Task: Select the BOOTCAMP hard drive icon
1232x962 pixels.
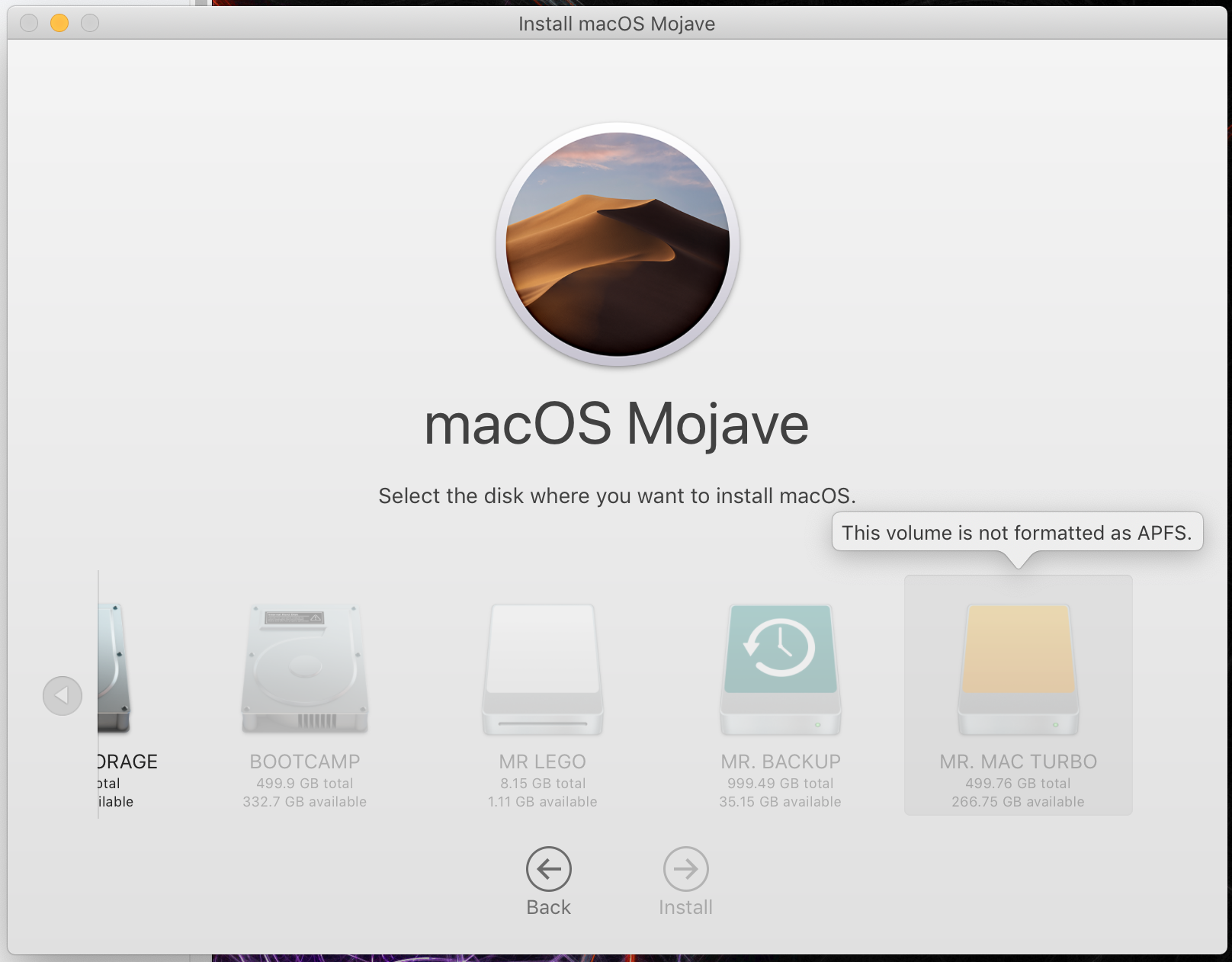Action: click(305, 669)
